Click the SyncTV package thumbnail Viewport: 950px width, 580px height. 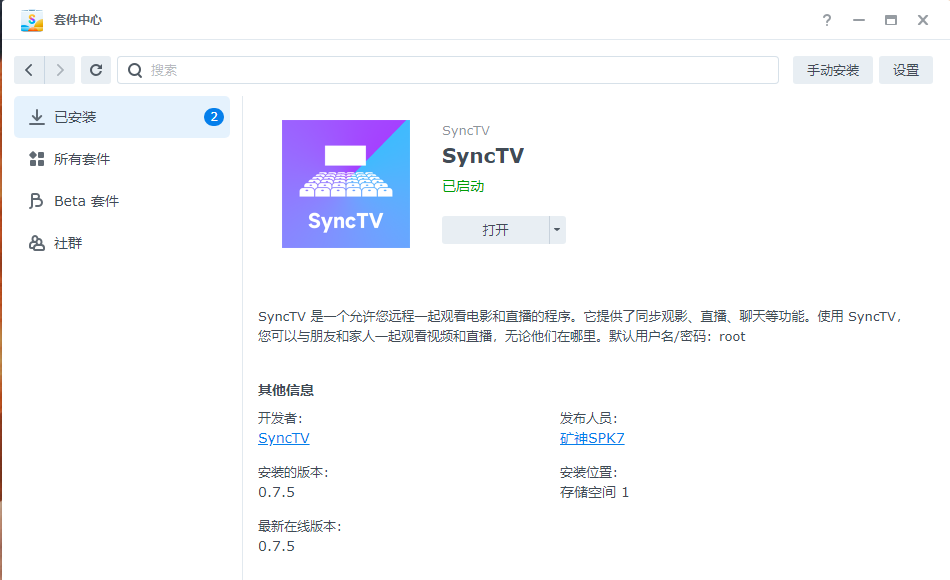tap(345, 182)
